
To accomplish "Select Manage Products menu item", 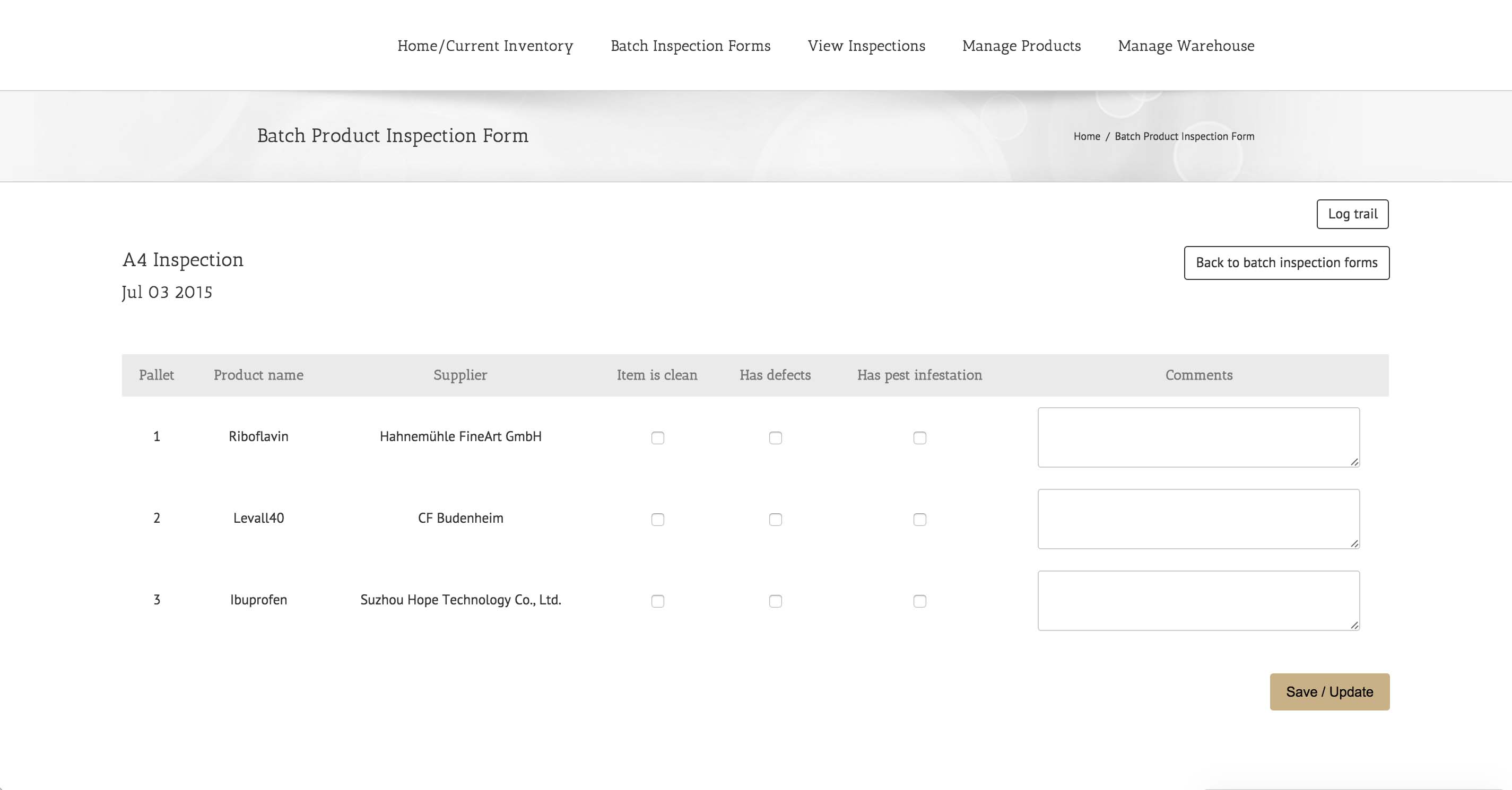I will tap(1021, 46).
